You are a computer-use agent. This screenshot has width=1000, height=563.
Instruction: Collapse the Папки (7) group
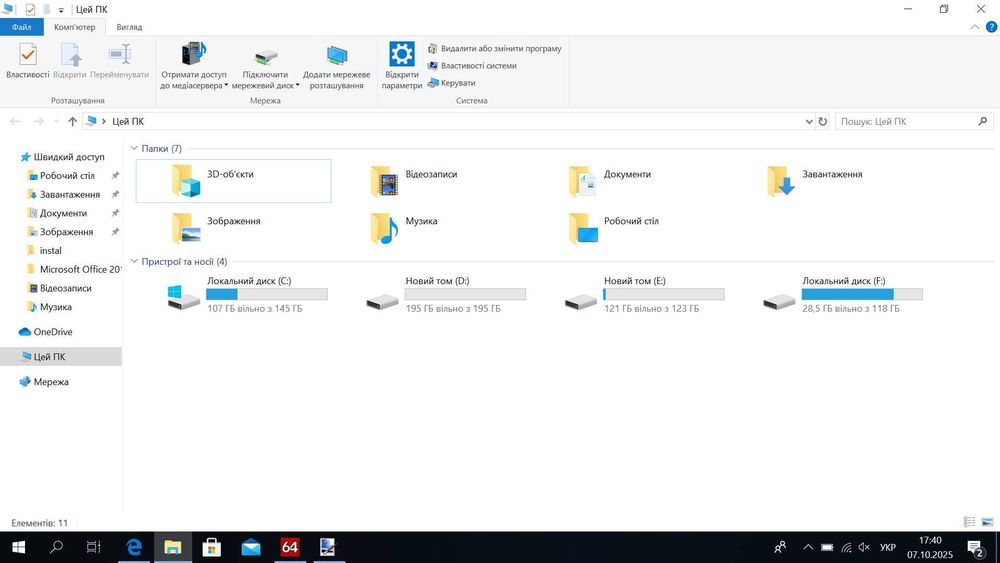[x=134, y=149]
